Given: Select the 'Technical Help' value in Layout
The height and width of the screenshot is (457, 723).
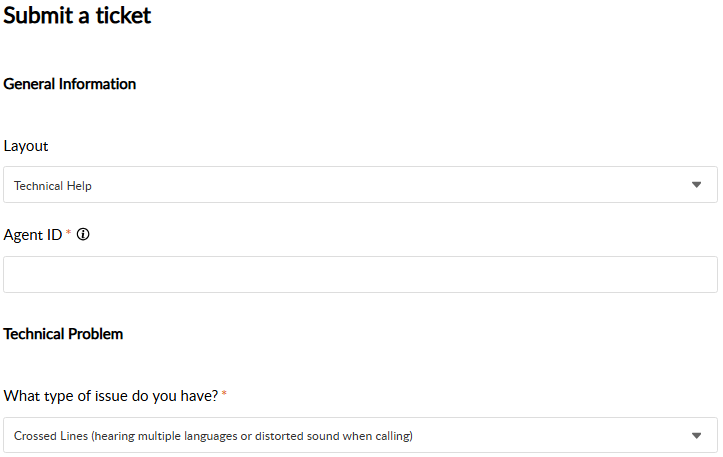Looking at the screenshot, I should [53, 185].
